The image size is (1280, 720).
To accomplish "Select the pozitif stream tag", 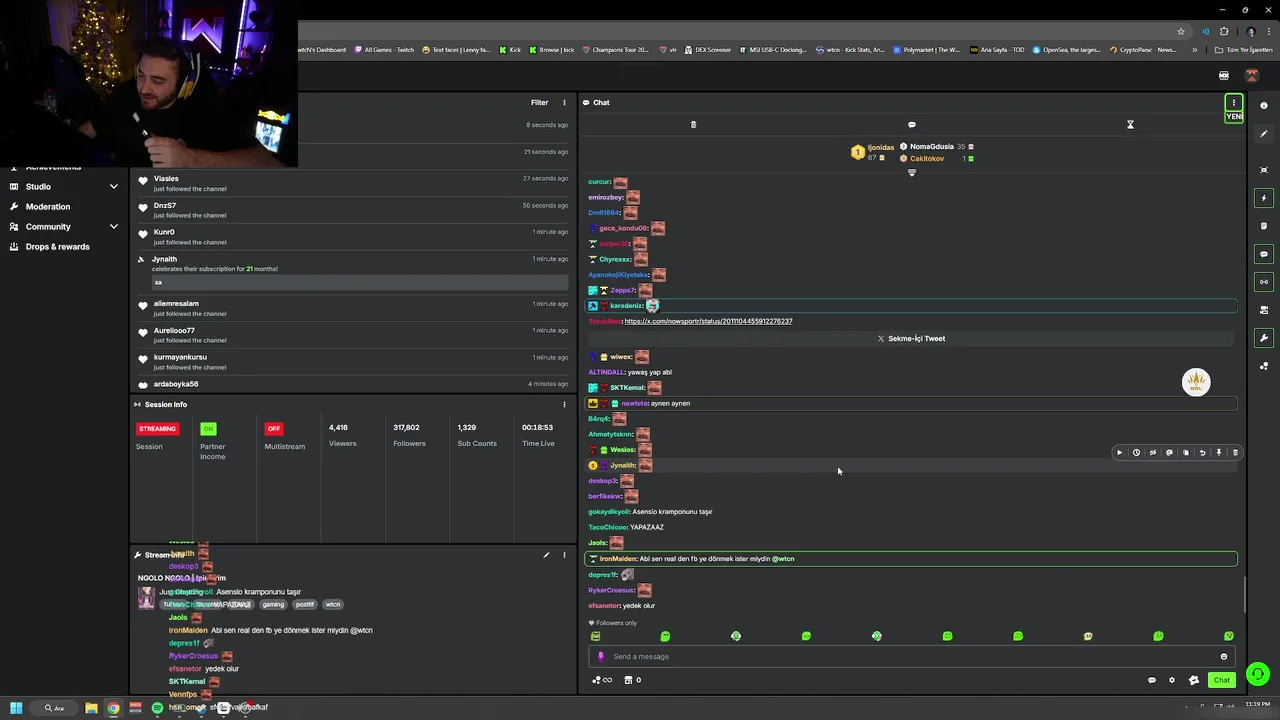I will click(304, 604).
